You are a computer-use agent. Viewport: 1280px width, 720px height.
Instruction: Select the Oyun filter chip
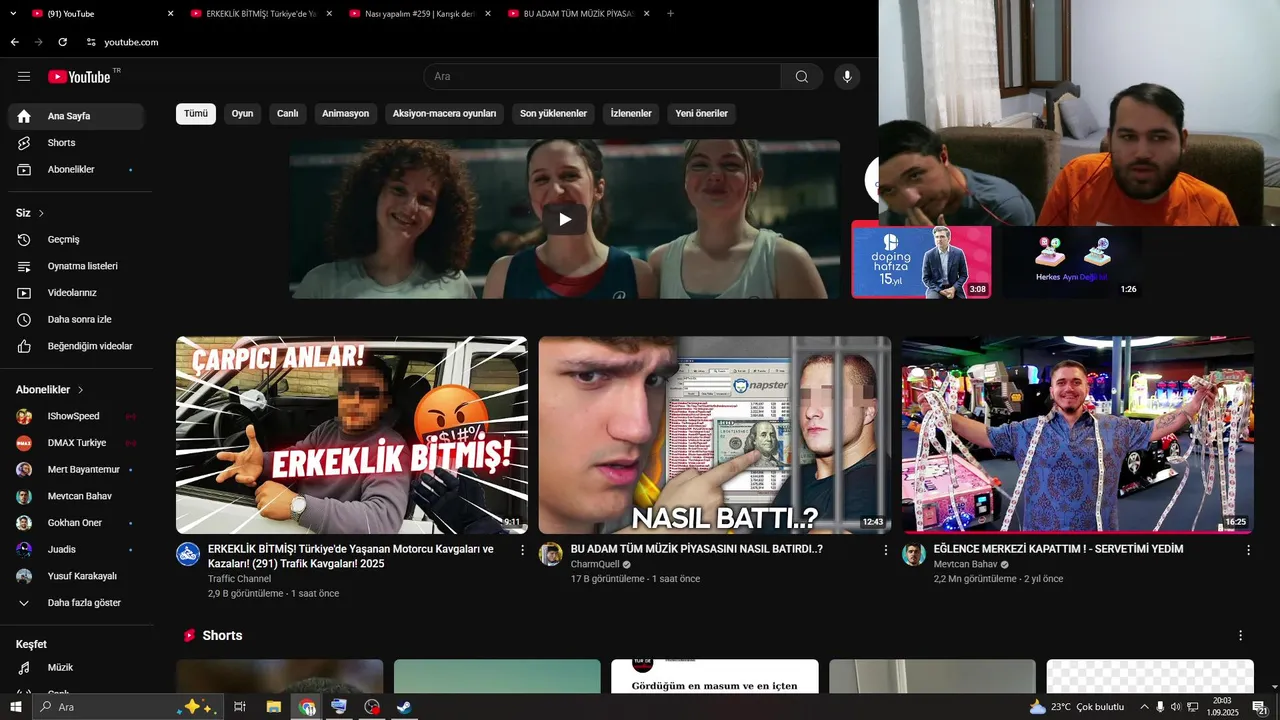pos(243,114)
